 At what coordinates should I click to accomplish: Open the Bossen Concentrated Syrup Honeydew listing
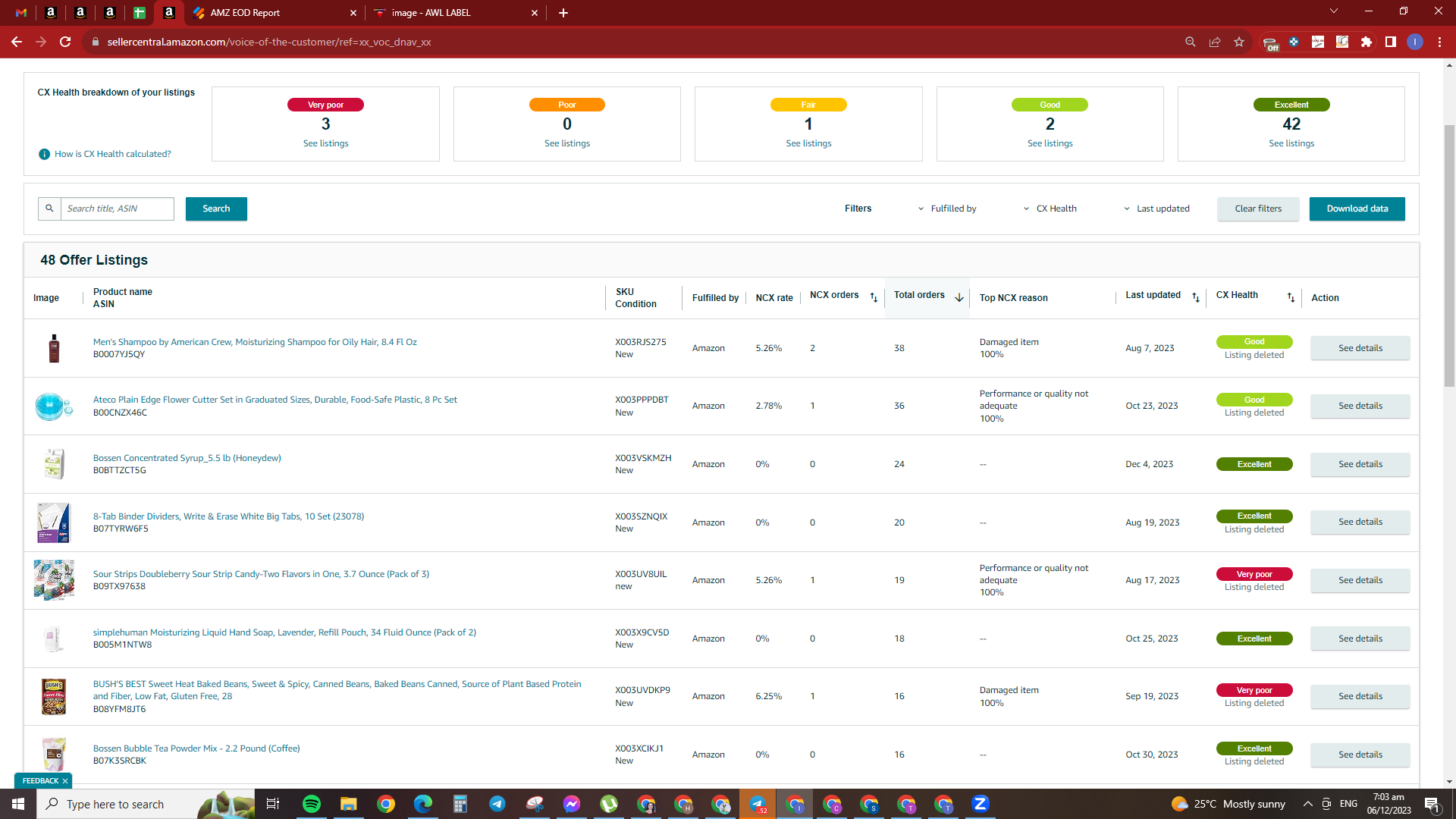(x=187, y=458)
